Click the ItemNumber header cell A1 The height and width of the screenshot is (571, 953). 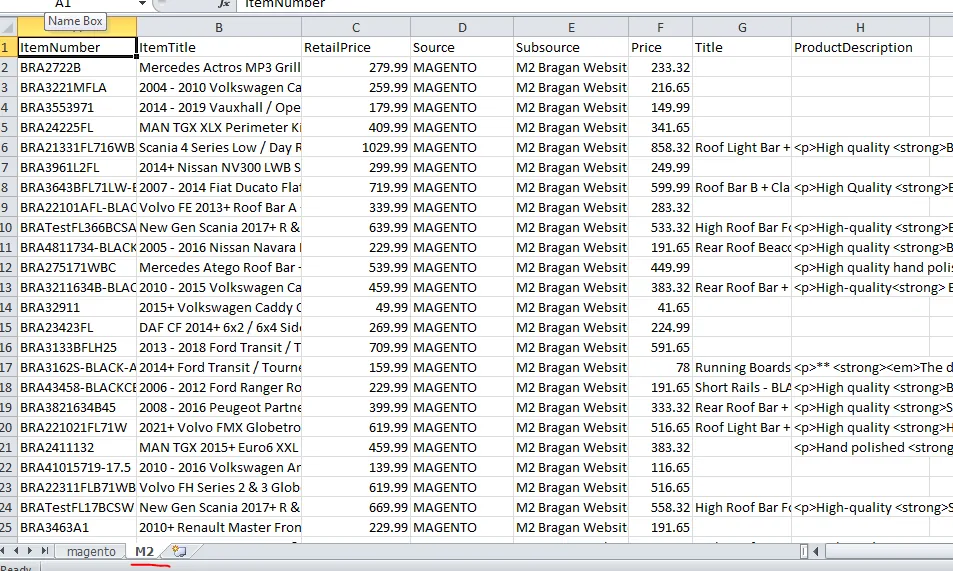pos(77,47)
